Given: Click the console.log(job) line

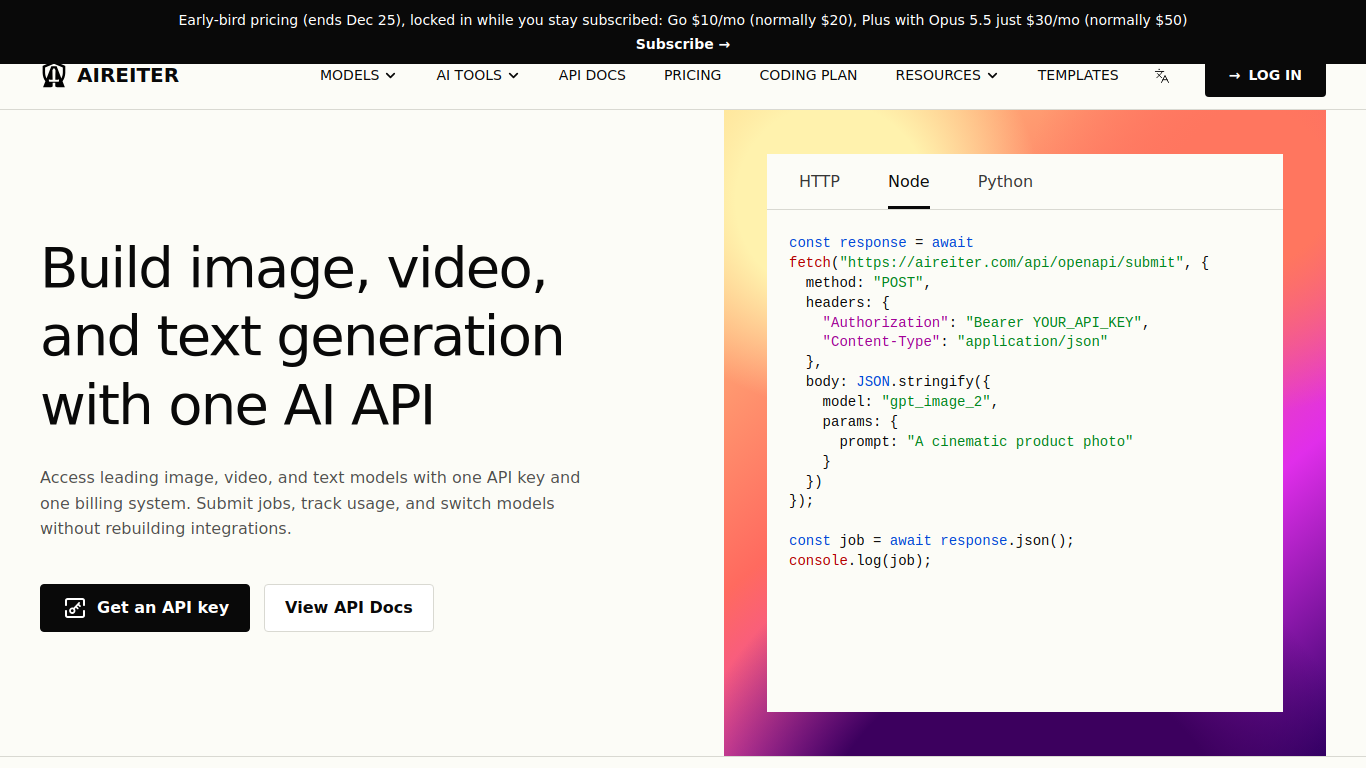Looking at the screenshot, I should click(860, 560).
